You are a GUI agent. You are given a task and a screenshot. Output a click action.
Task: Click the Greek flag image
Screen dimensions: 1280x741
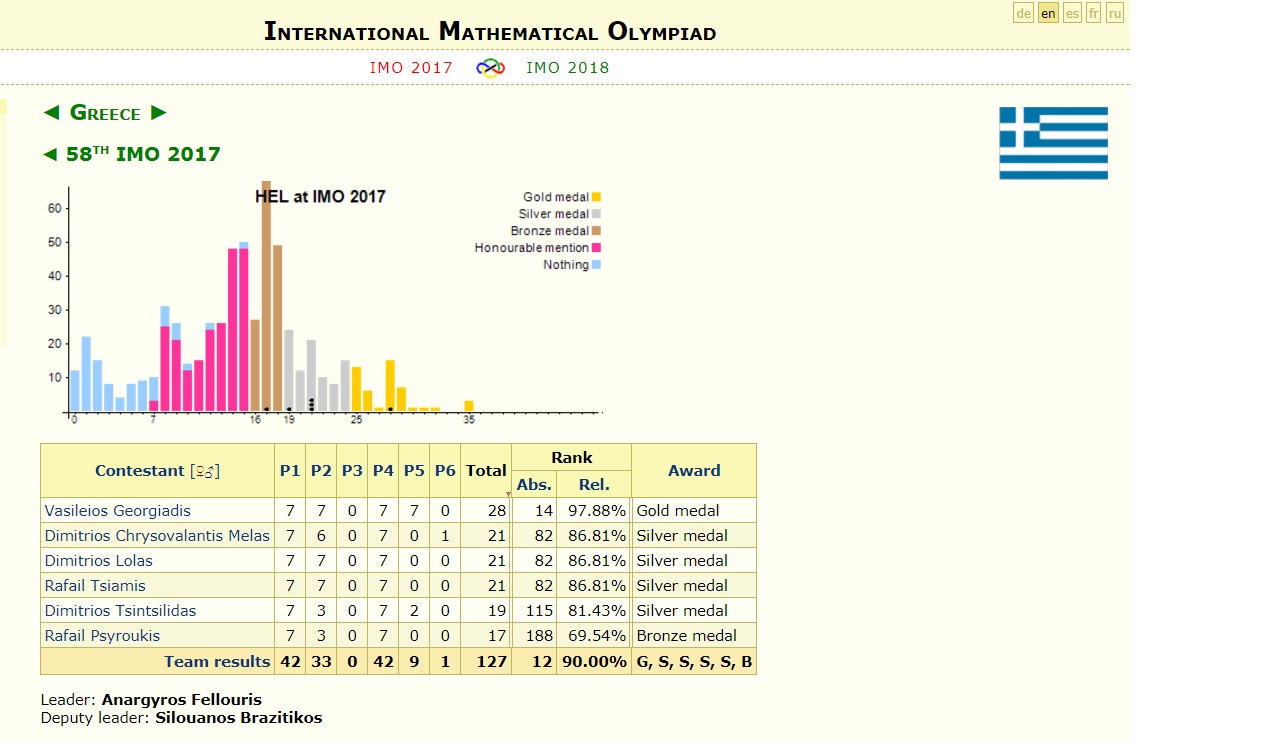(1053, 143)
